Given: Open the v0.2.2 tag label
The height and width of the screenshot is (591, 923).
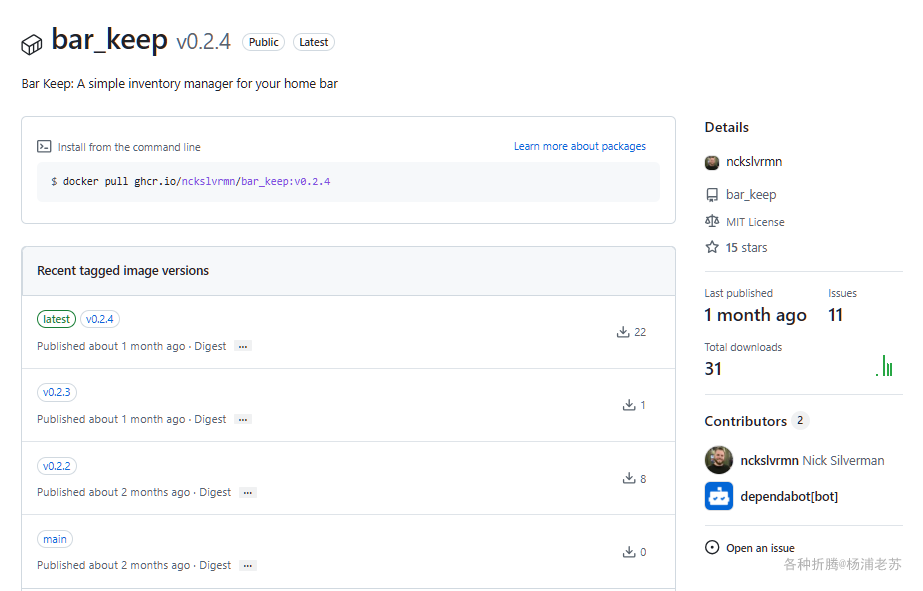Looking at the screenshot, I should coord(57,466).
